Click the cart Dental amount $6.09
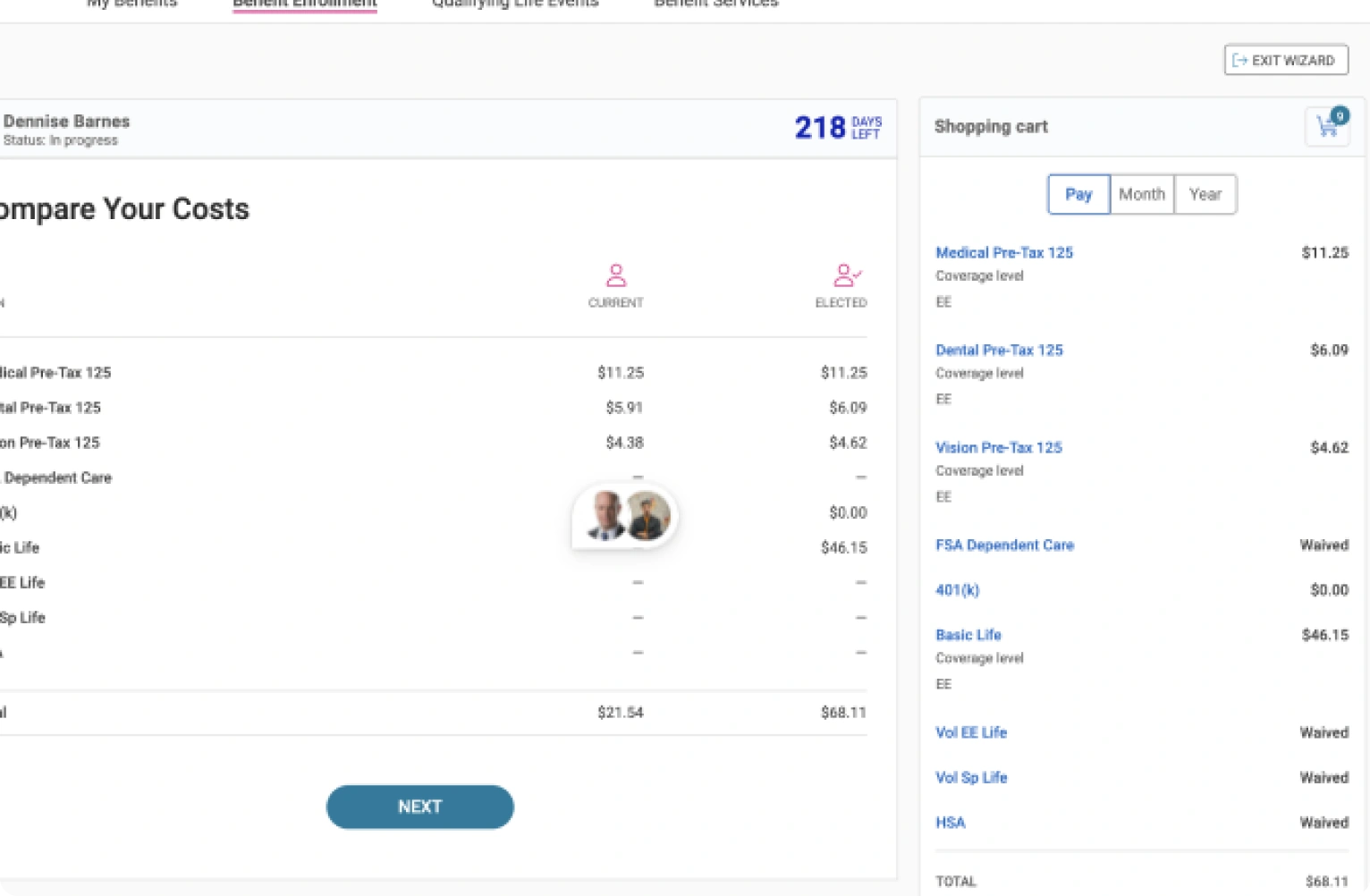The width and height of the screenshot is (1370, 896). (1329, 350)
